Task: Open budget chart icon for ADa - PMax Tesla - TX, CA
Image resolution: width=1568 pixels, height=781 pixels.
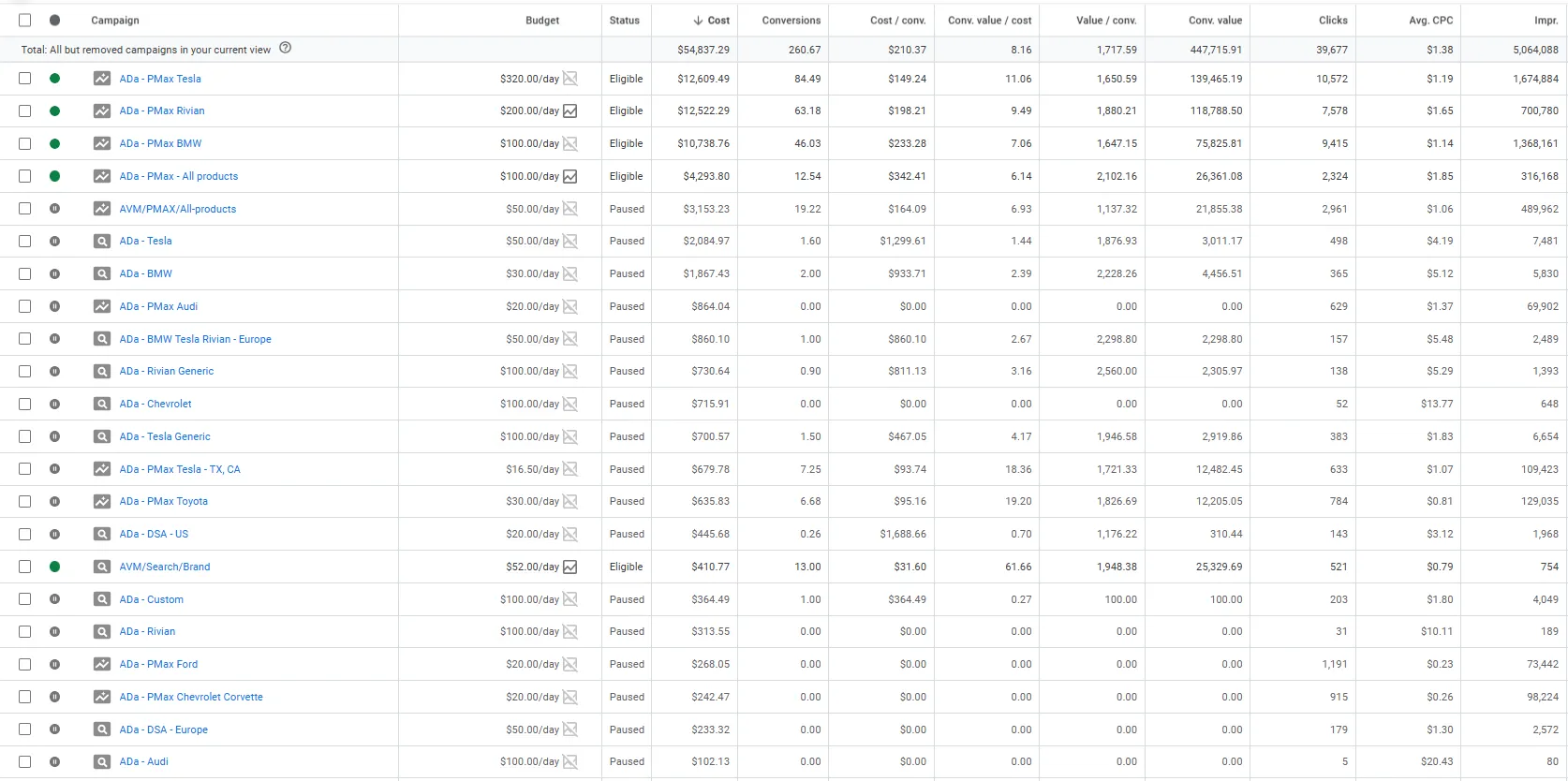Action: click(570, 469)
